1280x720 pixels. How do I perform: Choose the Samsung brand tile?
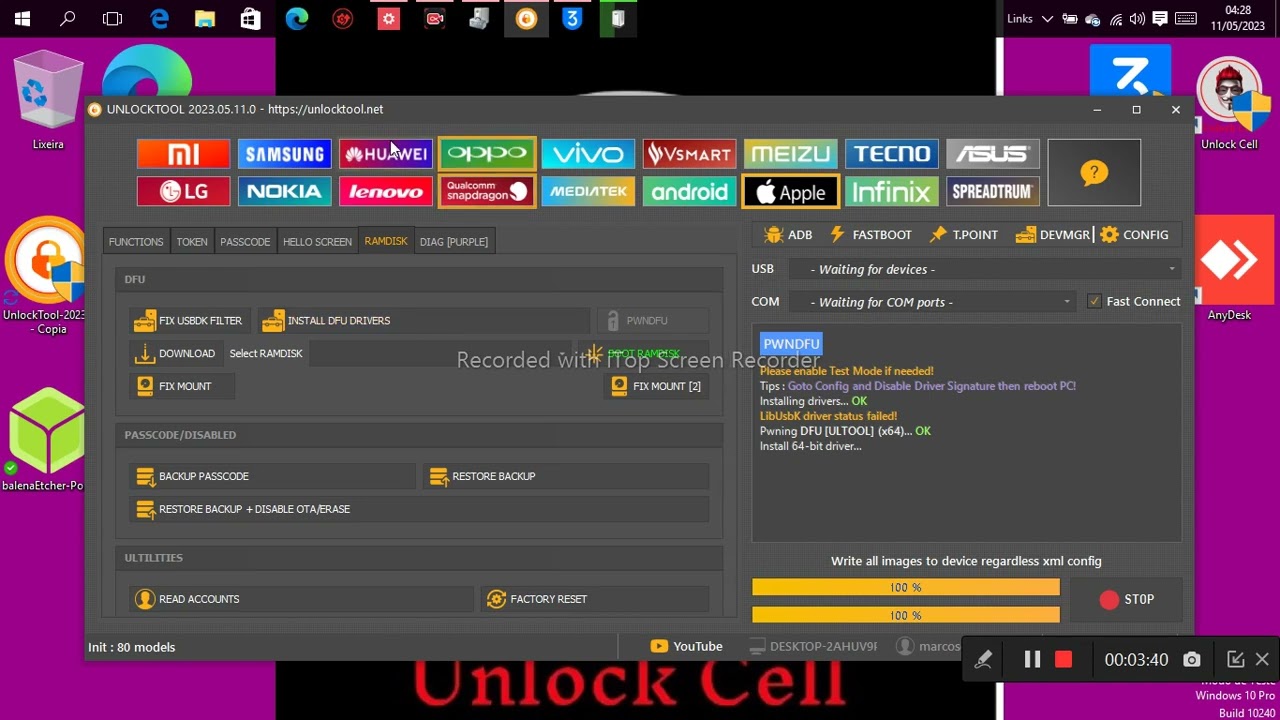(284, 154)
